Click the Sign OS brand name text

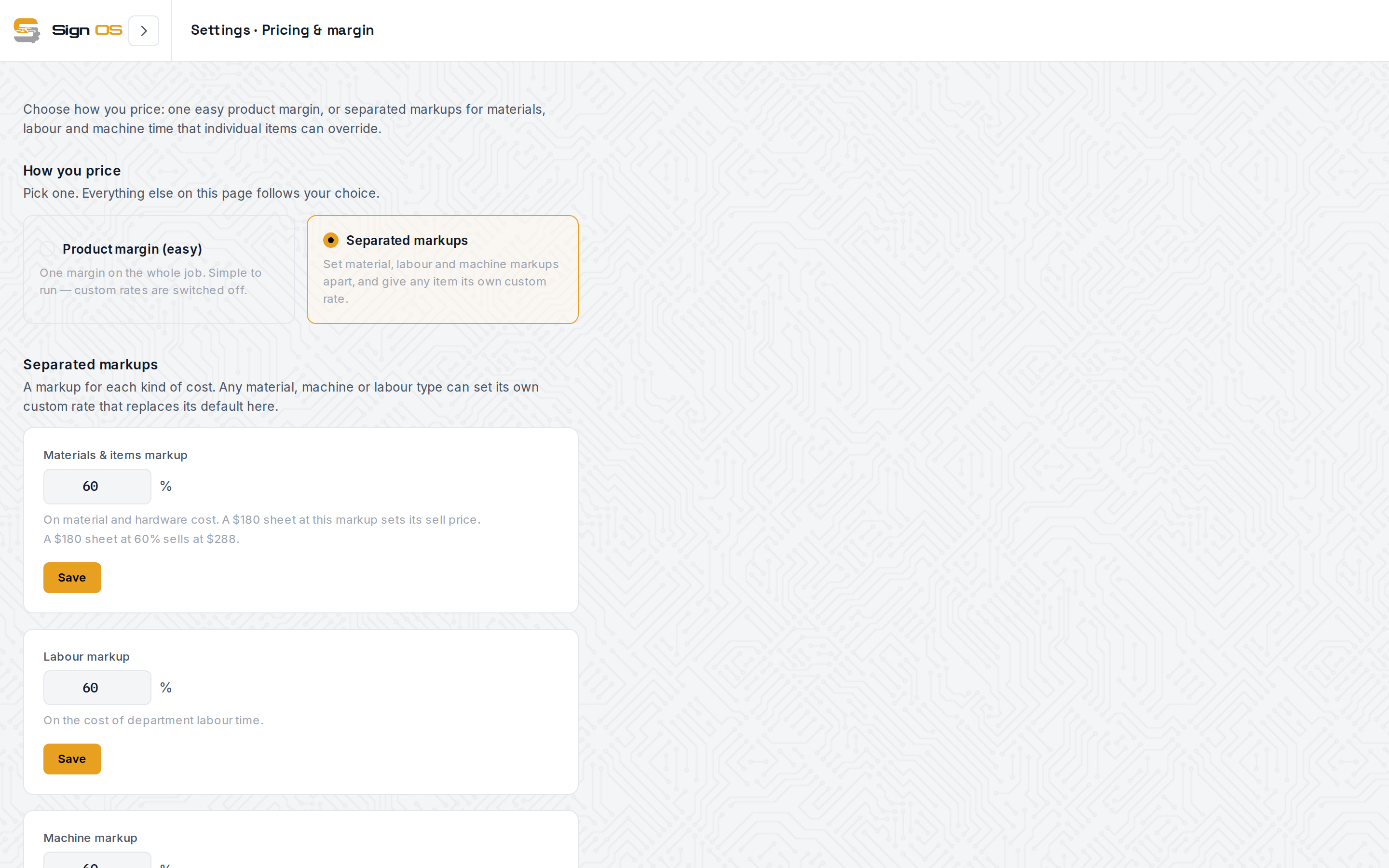tap(87, 30)
